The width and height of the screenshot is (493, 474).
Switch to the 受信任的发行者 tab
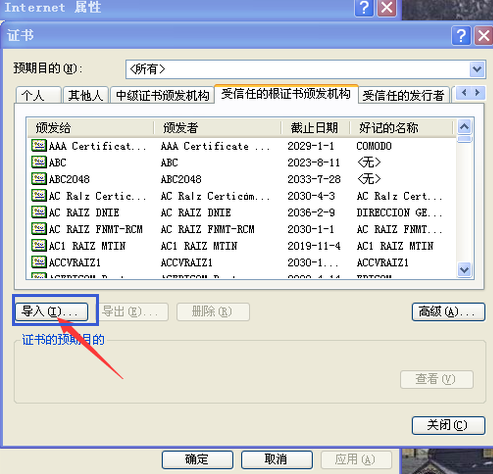pos(403,95)
